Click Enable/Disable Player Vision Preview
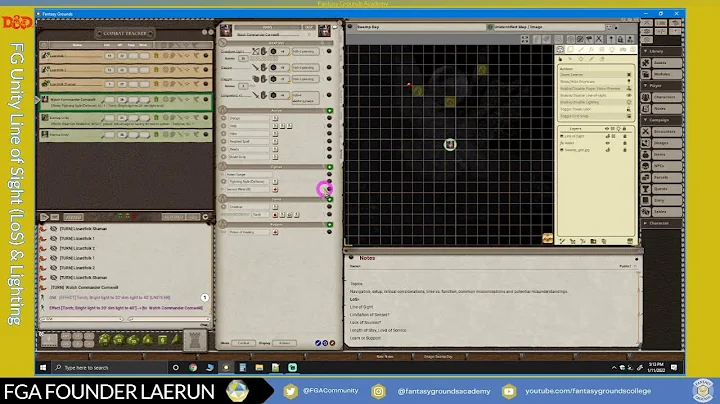This screenshot has height=404, width=720. (595, 89)
